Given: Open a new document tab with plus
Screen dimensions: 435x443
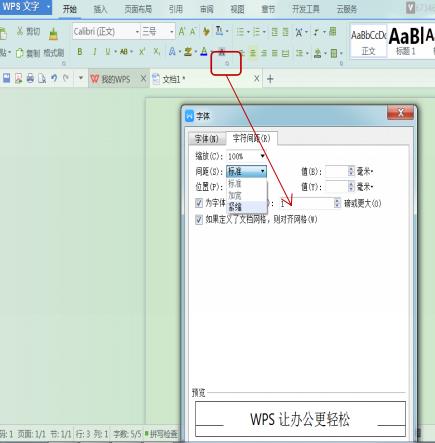Looking at the screenshot, I should 270,79.
